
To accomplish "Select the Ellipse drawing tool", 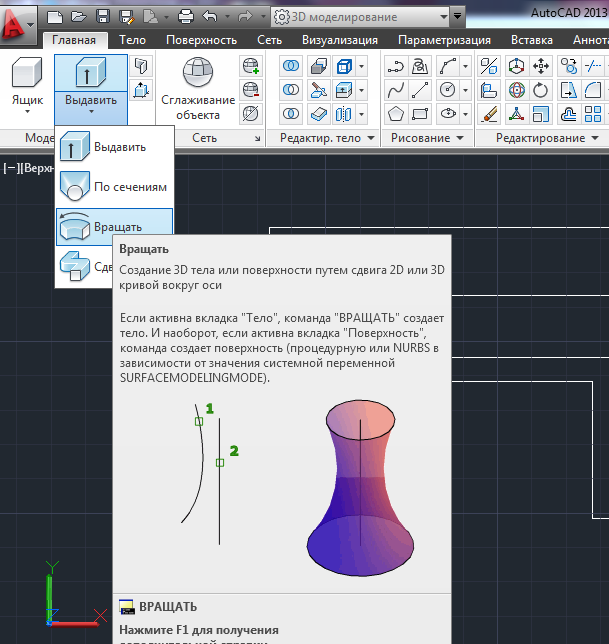I will pyautogui.click(x=448, y=114).
